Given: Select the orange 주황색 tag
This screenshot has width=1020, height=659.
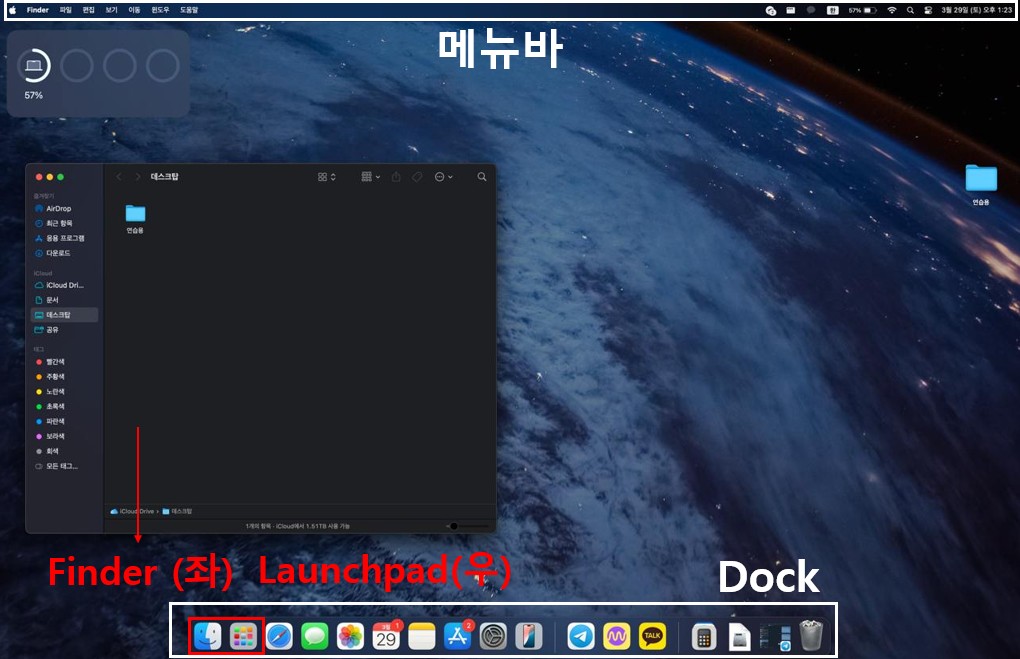Looking at the screenshot, I should pyautogui.click(x=64, y=377).
